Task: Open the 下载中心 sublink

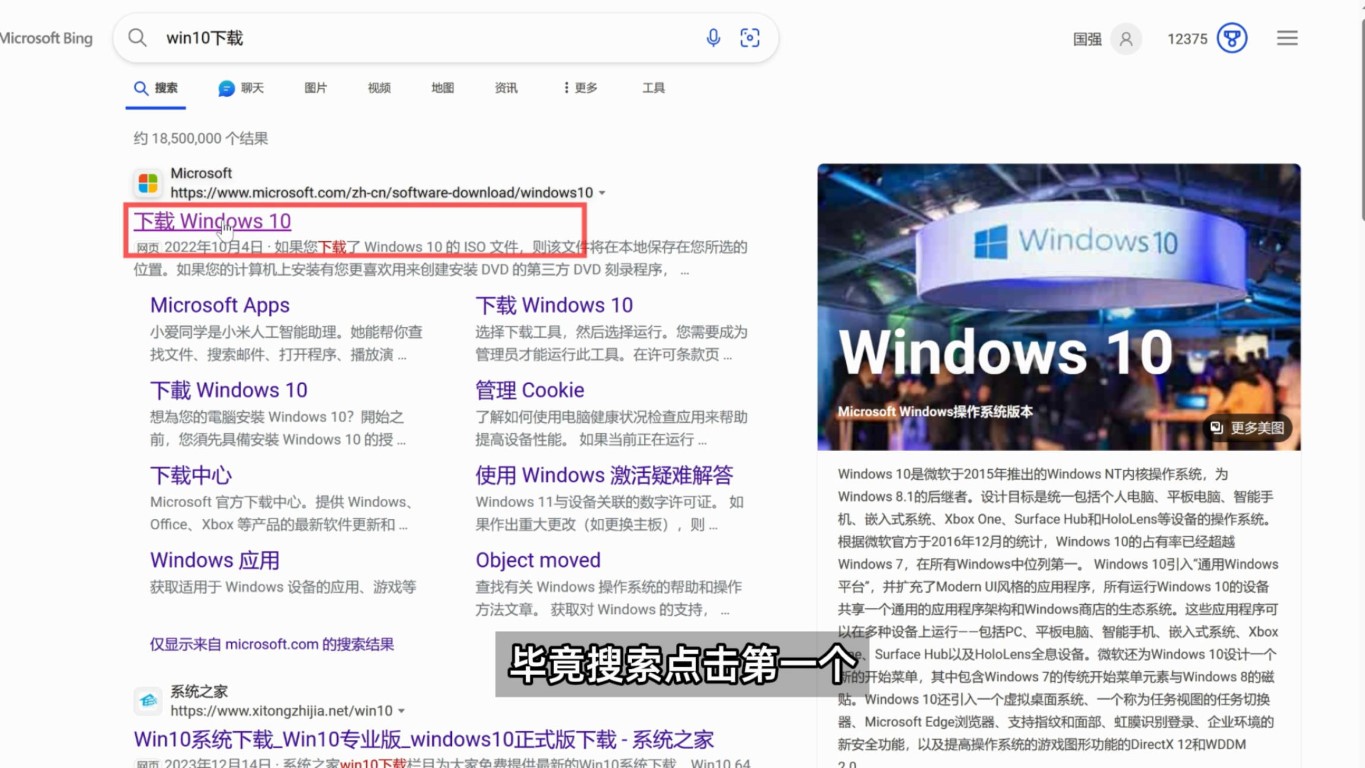Action: (x=191, y=476)
